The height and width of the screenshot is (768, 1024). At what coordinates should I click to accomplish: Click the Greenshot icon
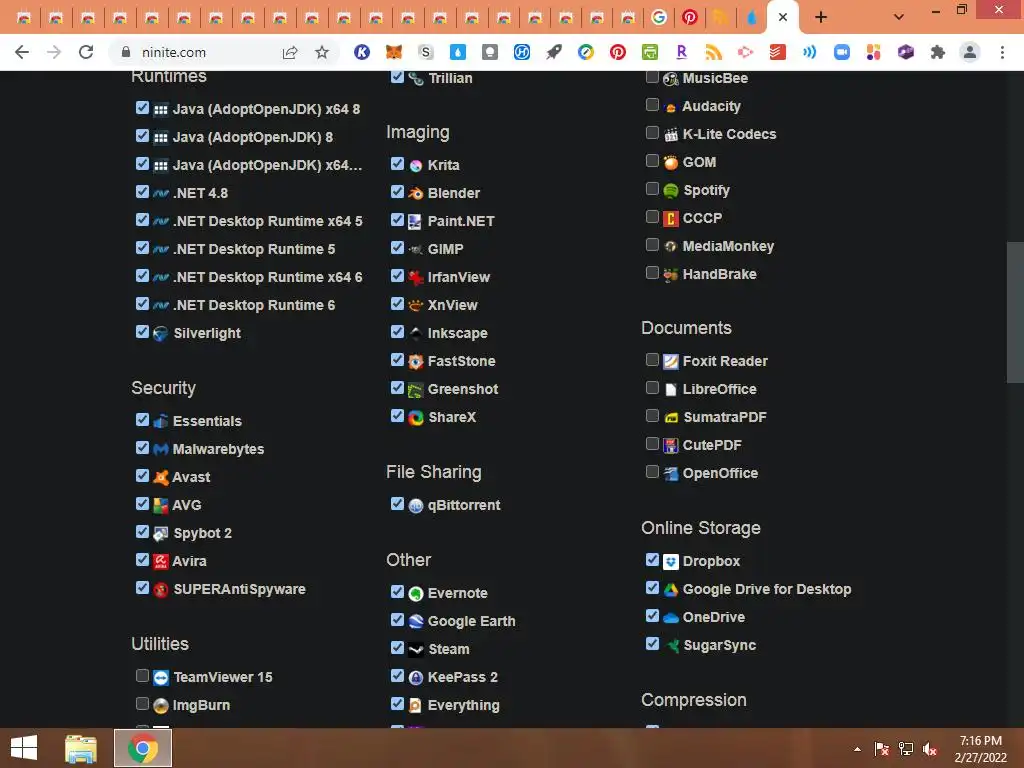415,390
